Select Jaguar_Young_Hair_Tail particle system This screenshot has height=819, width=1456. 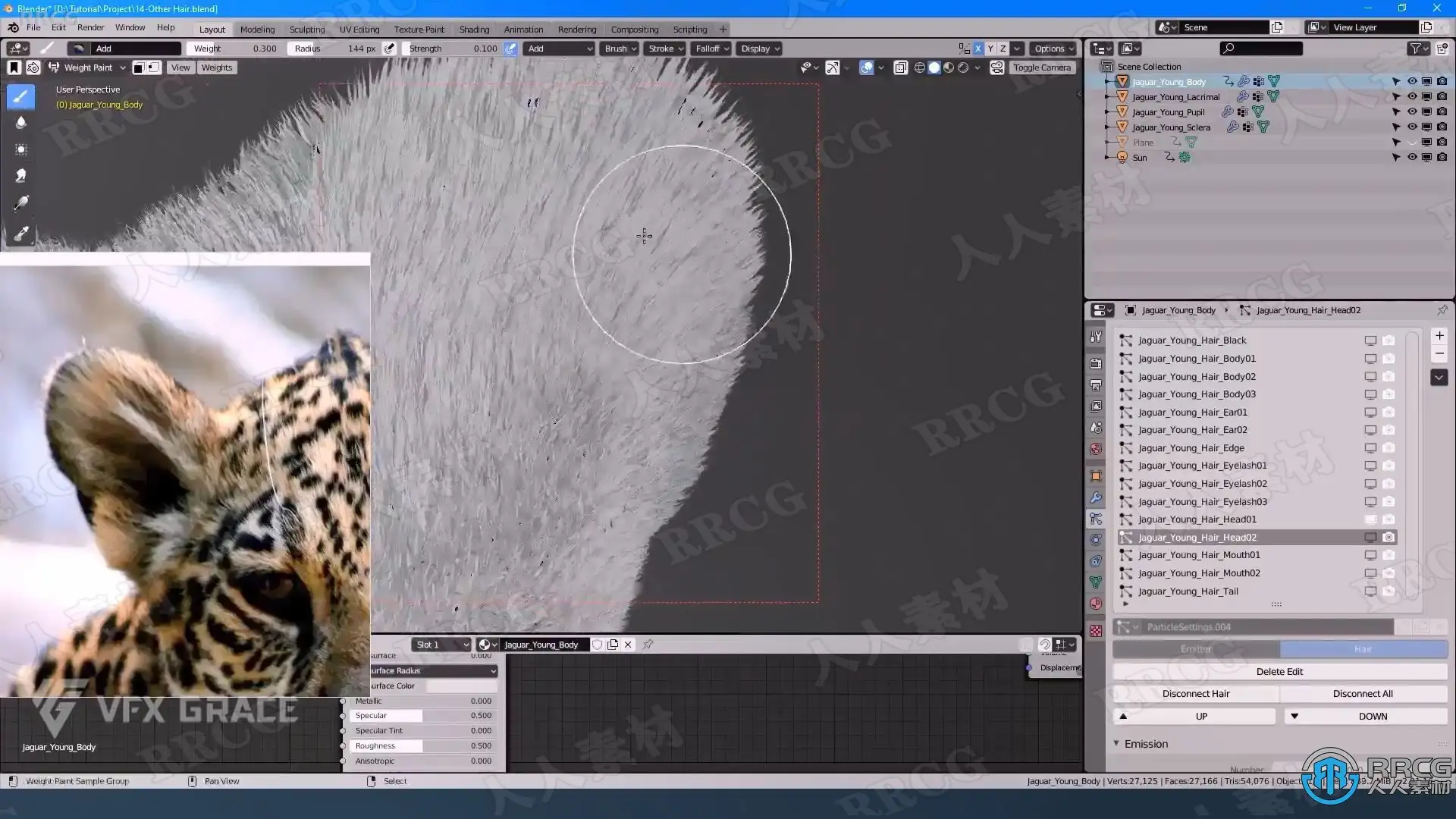pyautogui.click(x=1188, y=591)
